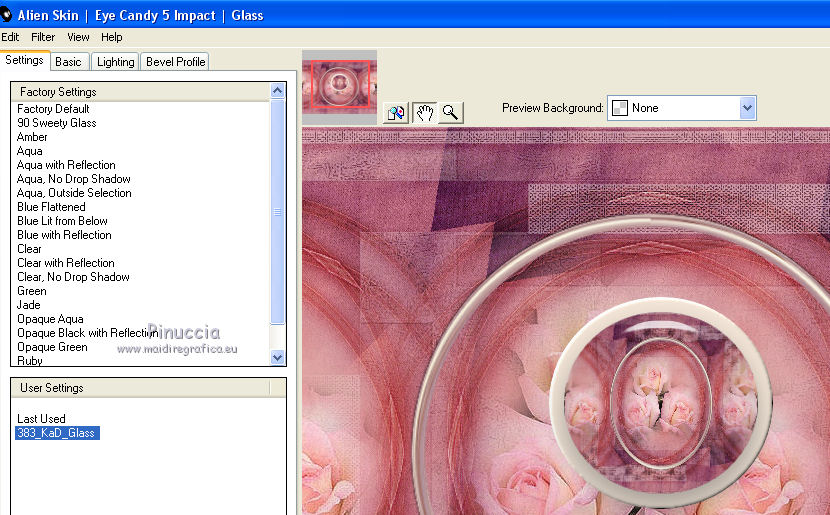Open the Help menu
Viewport: 830px width, 515px height.
[x=112, y=37]
